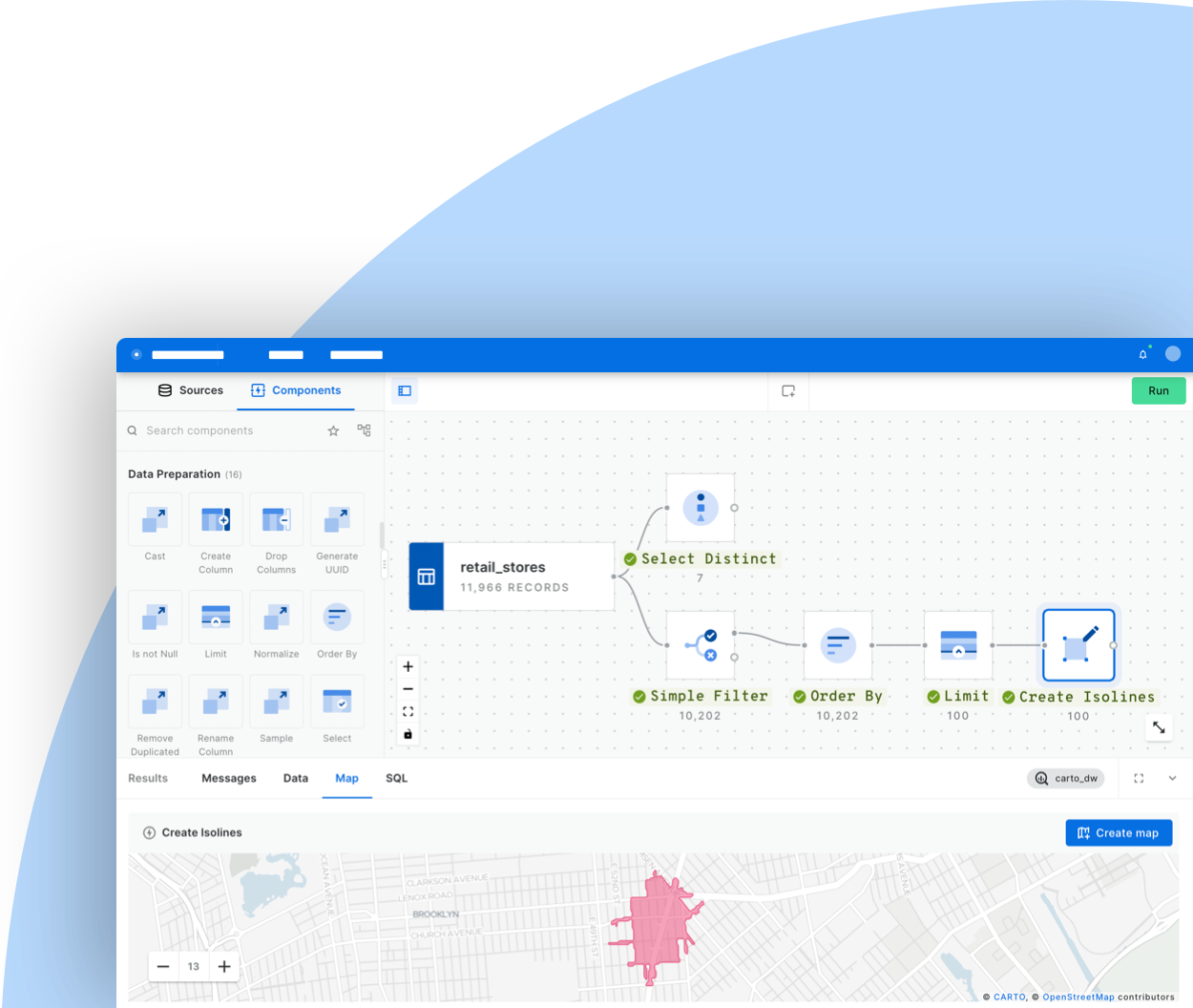Click the favorites star beside component search
The width and height of the screenshot is (1193, 1008).
click(x=333, y=430)
